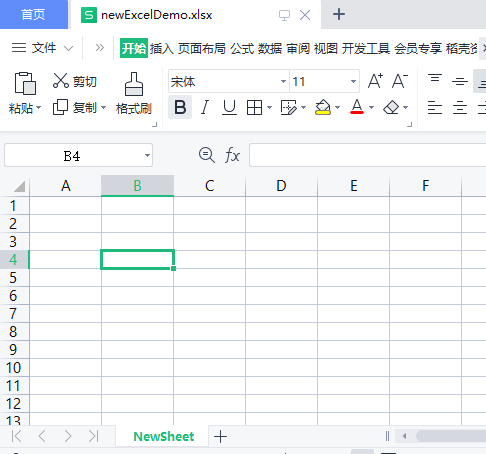
Task: Add a new worksheet with plus button
Action: [x=220, y=436]
